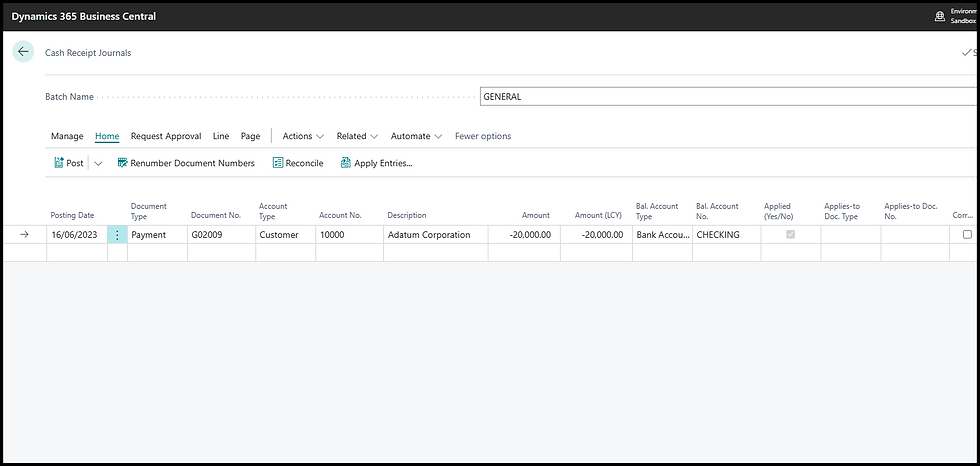Click the Apply Entries icon
The width and height of the screenshot is (980, 466).
346,163
